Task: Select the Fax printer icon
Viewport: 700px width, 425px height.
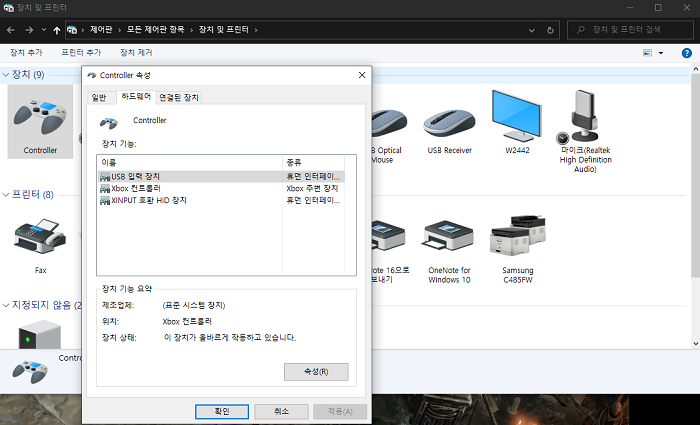Action: (x=40, y=237)
